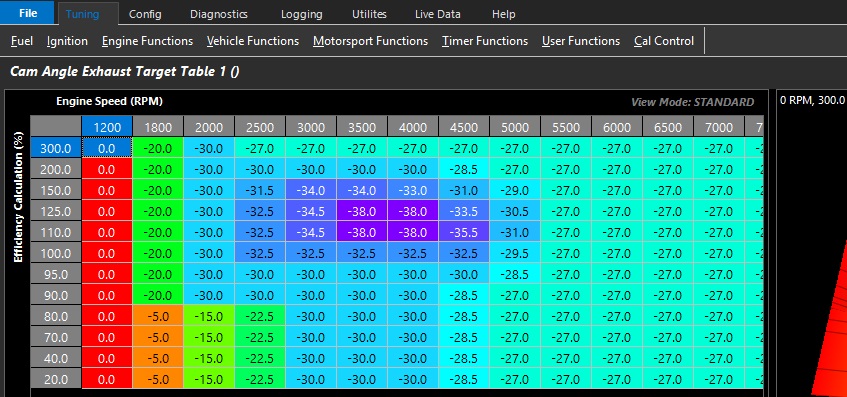847x397 pixels.
Task: Click the -30.5 cell in 125.0 row
Action: (x=515, y=211)
